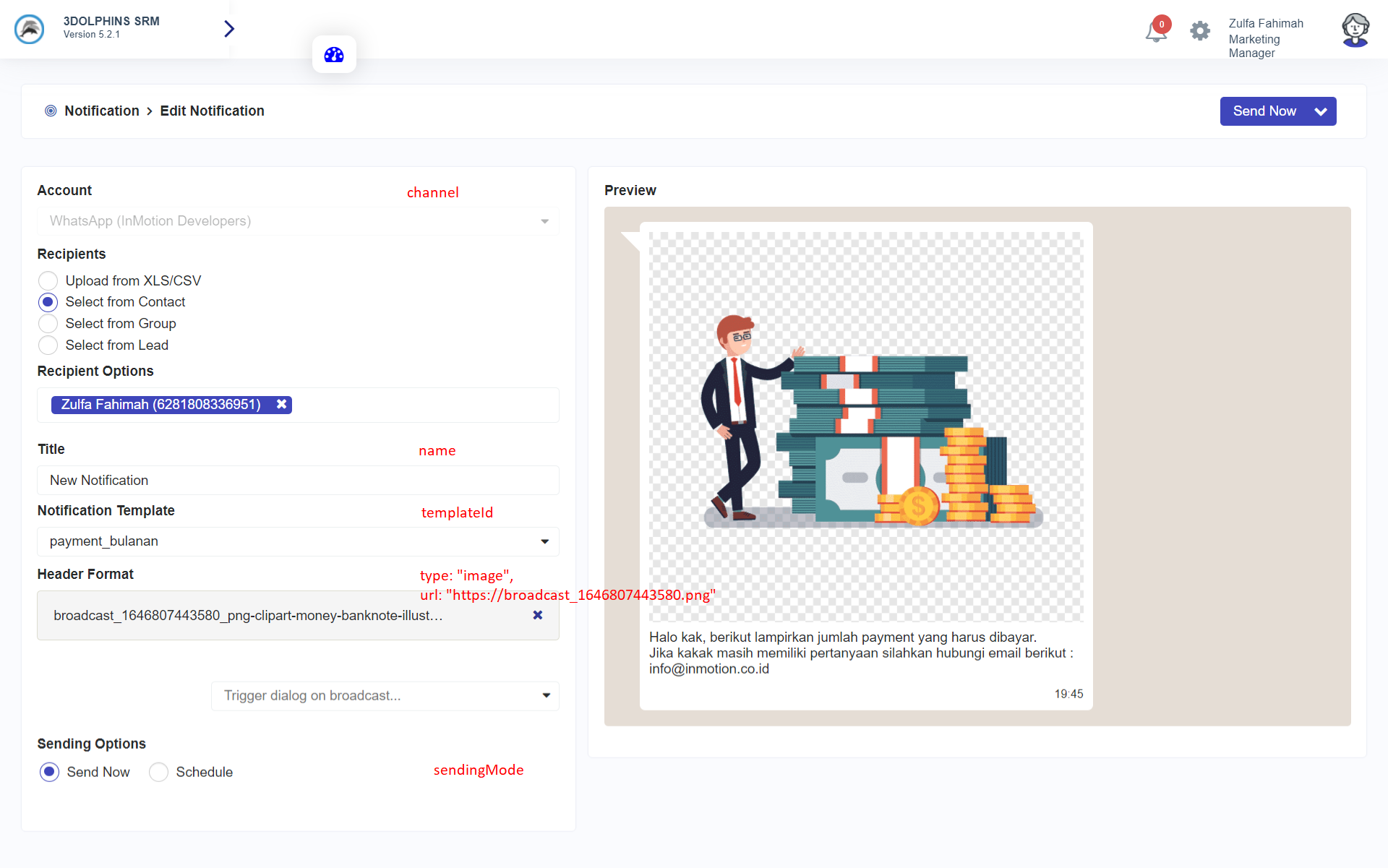Viewport: 1388px width, 868px height.
Task: Choose Select from Lead radio button
Action: coord(48,345)
